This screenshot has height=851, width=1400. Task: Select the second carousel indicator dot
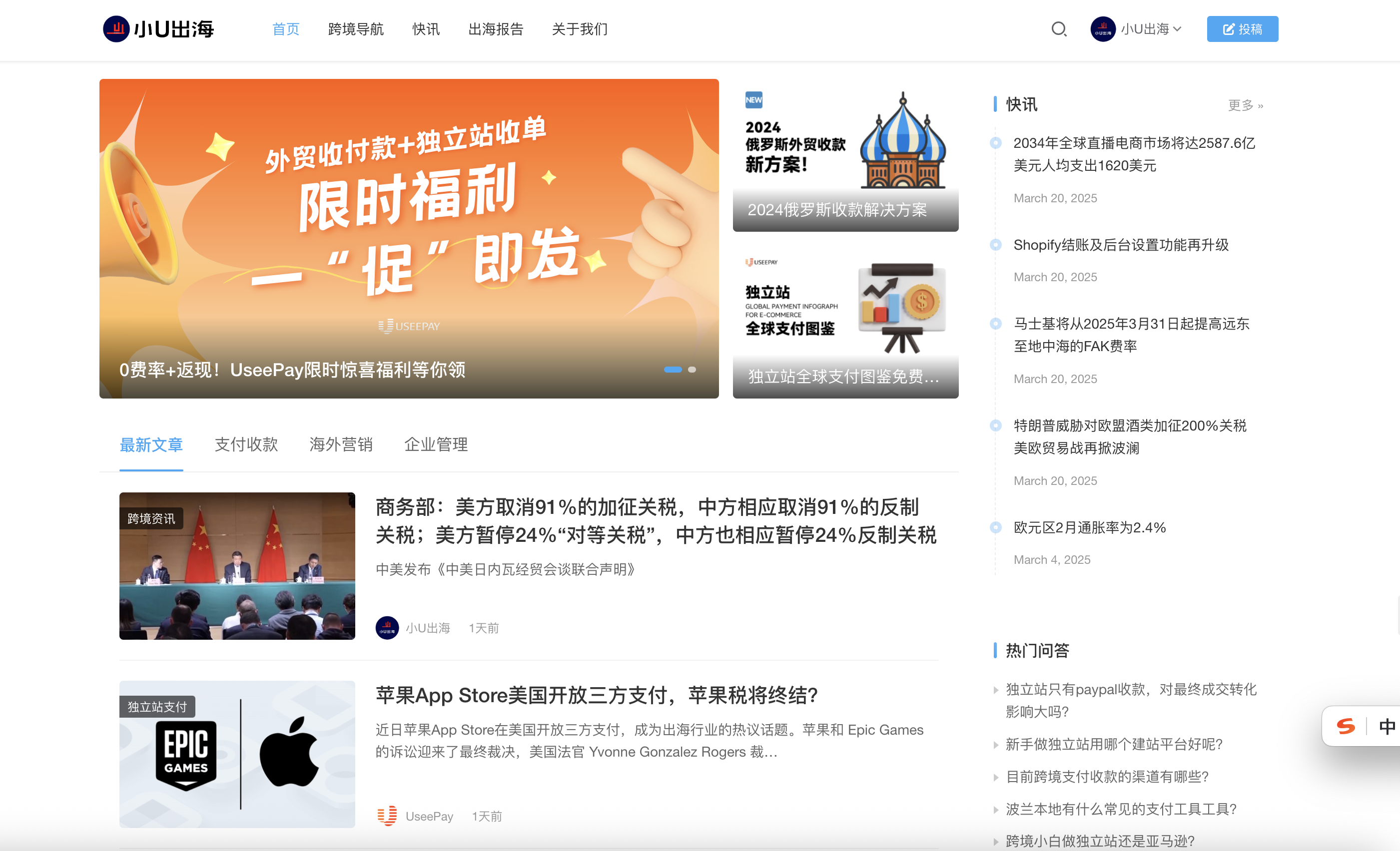click(692, 370)
